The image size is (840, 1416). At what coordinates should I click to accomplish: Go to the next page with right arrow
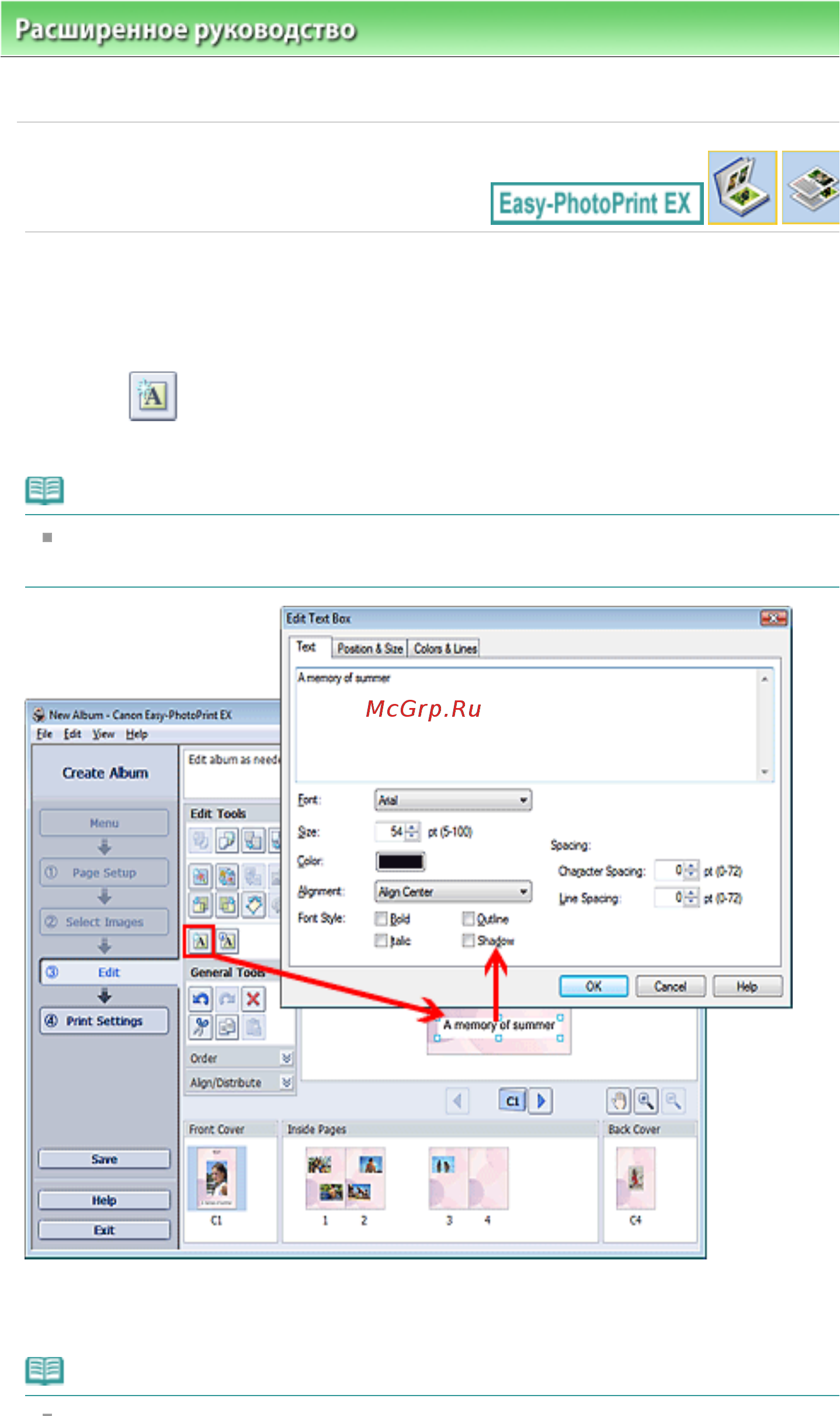(x=541, y=1101)
